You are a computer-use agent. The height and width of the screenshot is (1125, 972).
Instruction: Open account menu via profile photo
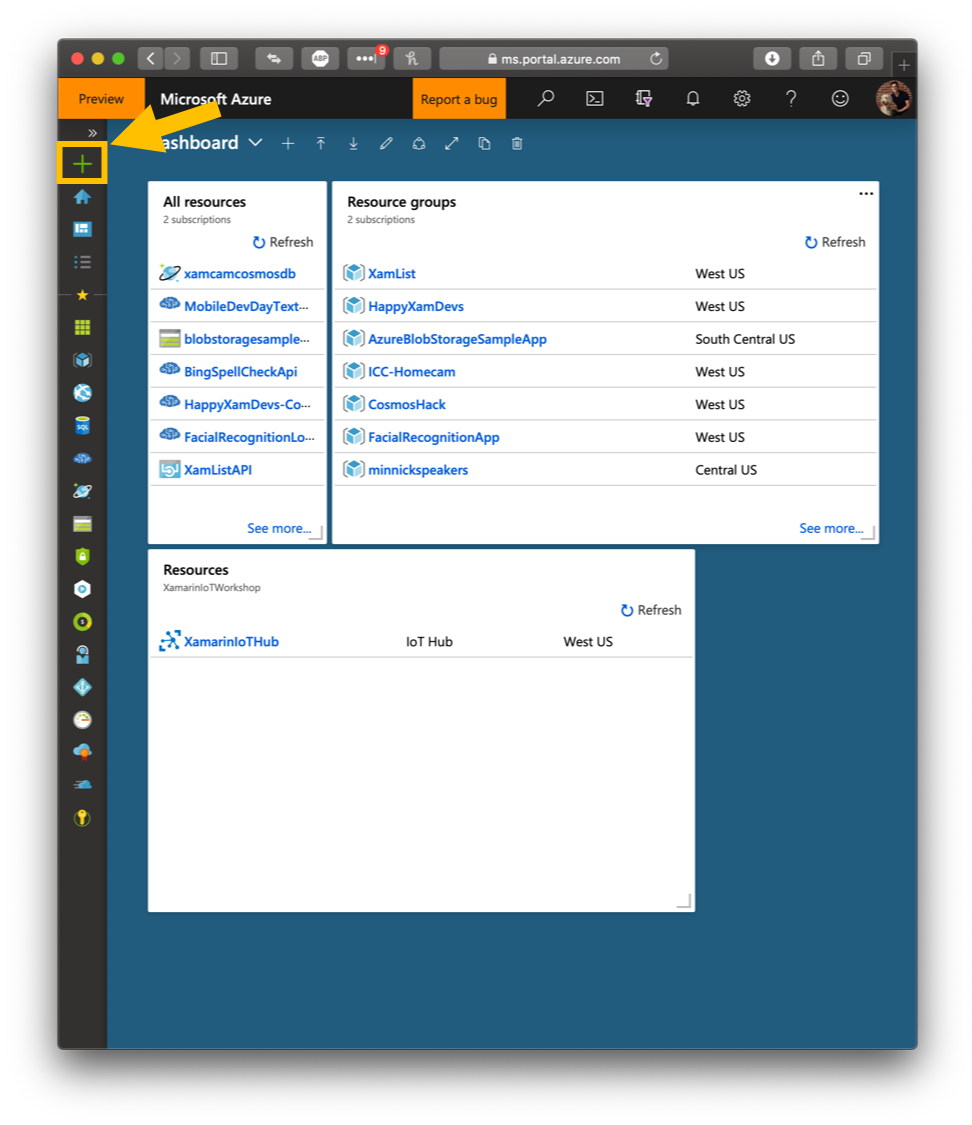(x=893, y=98)
